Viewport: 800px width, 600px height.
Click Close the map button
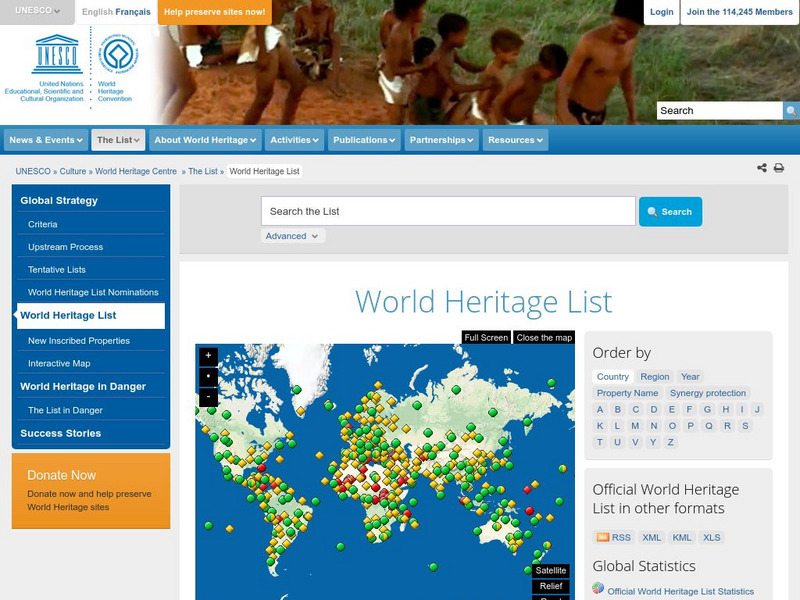[544, 337]
